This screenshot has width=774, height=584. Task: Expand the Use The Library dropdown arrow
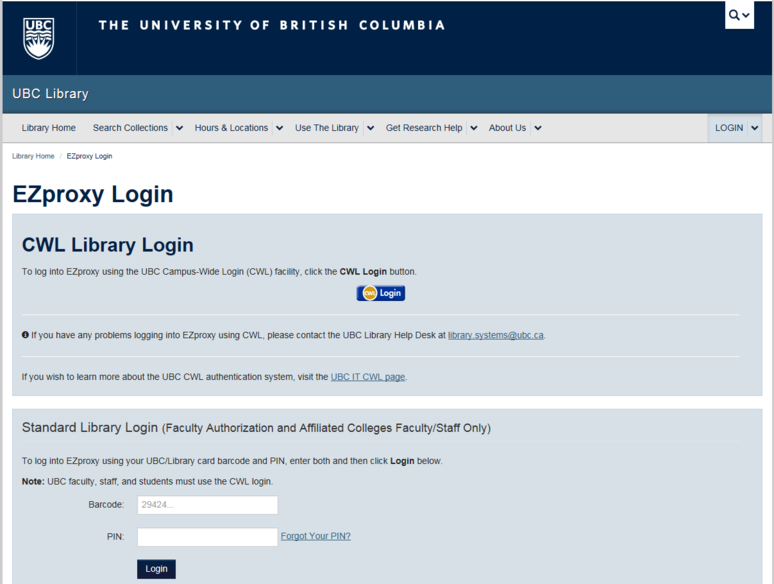pyautogui.click(x=370, y=128)
